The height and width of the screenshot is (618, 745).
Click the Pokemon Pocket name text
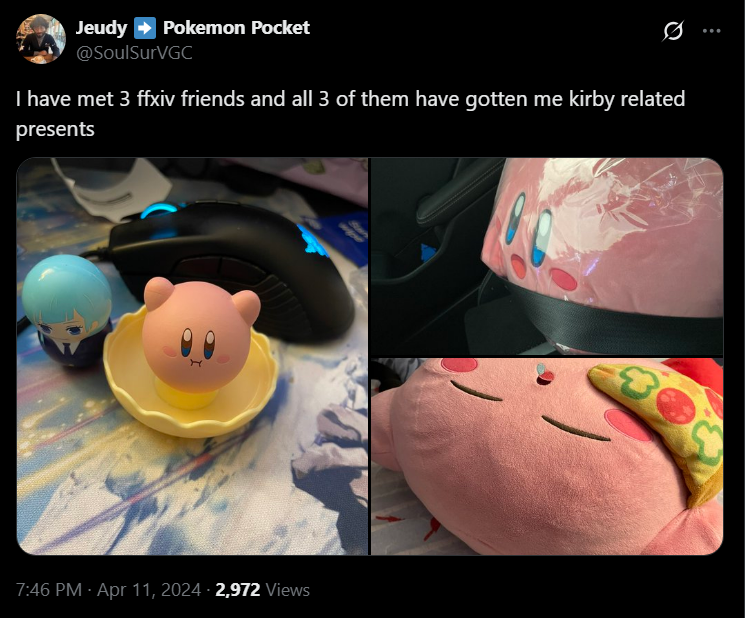pos(236,28)
